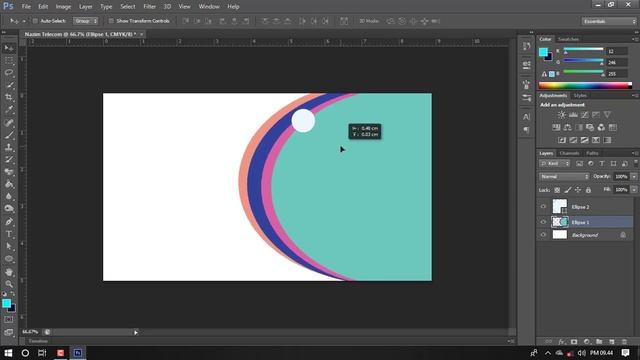
Task: Select the History Brush tool
Action: pyautogui.click(x=9, y=159)
